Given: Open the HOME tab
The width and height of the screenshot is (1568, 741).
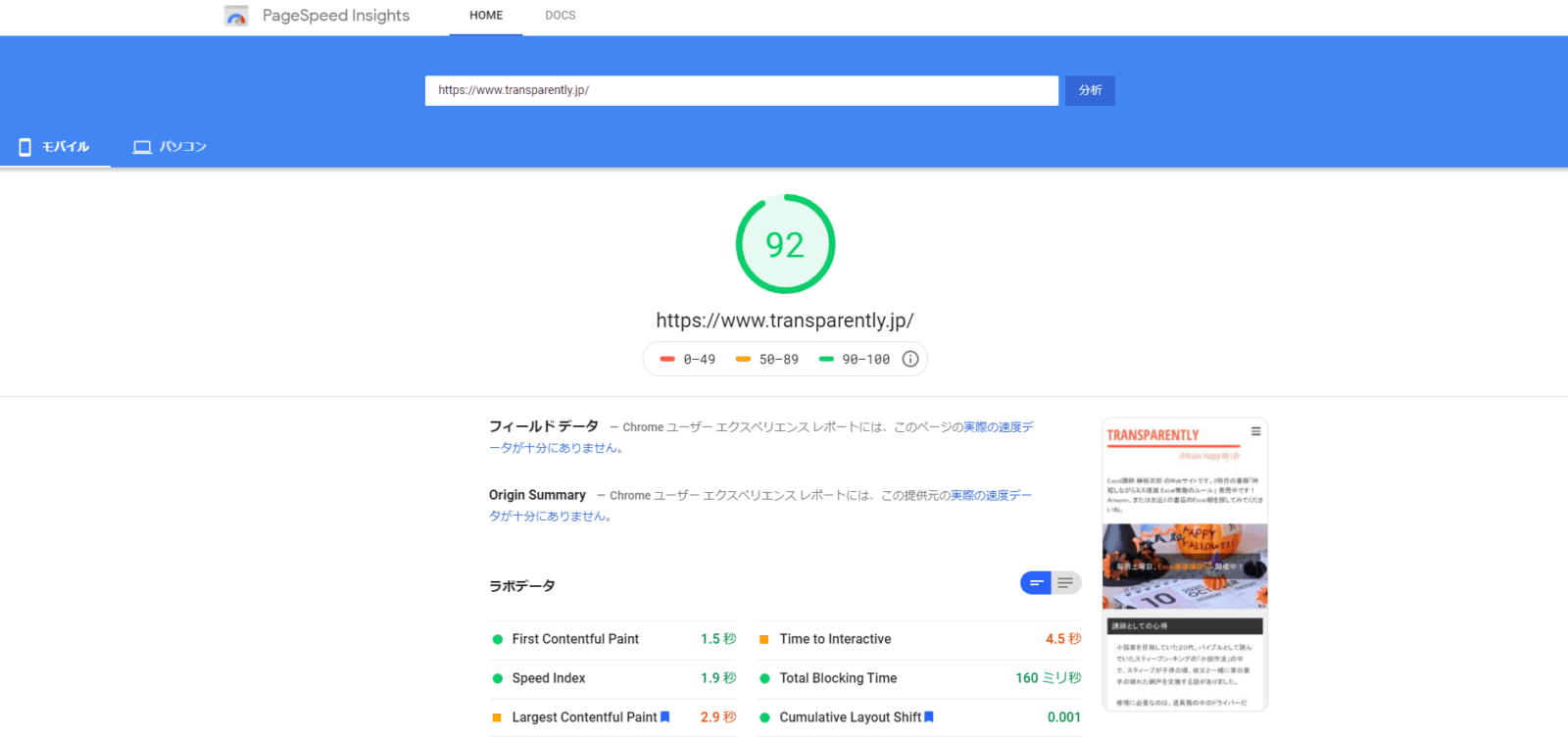Looking at the screenshot, I should [486, 16].
